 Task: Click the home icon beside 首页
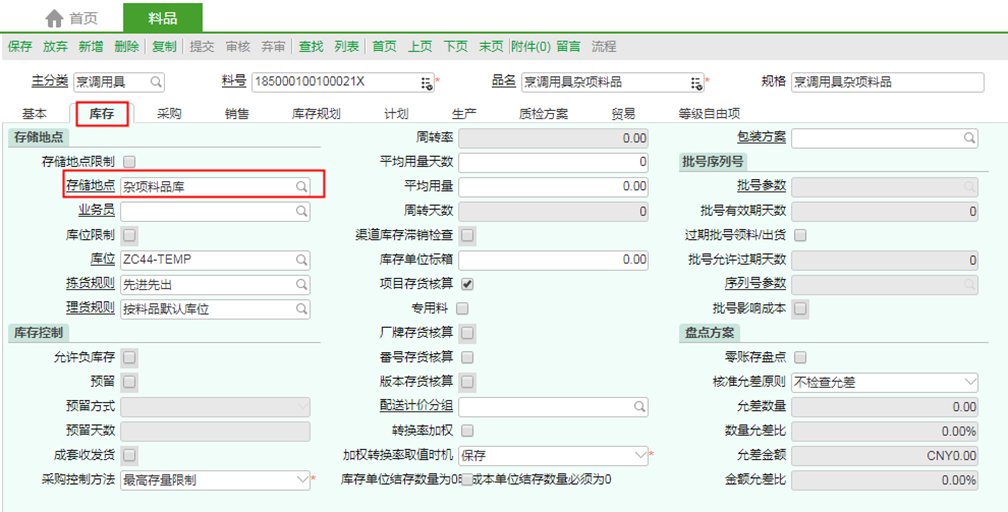[x=54, y=18]
